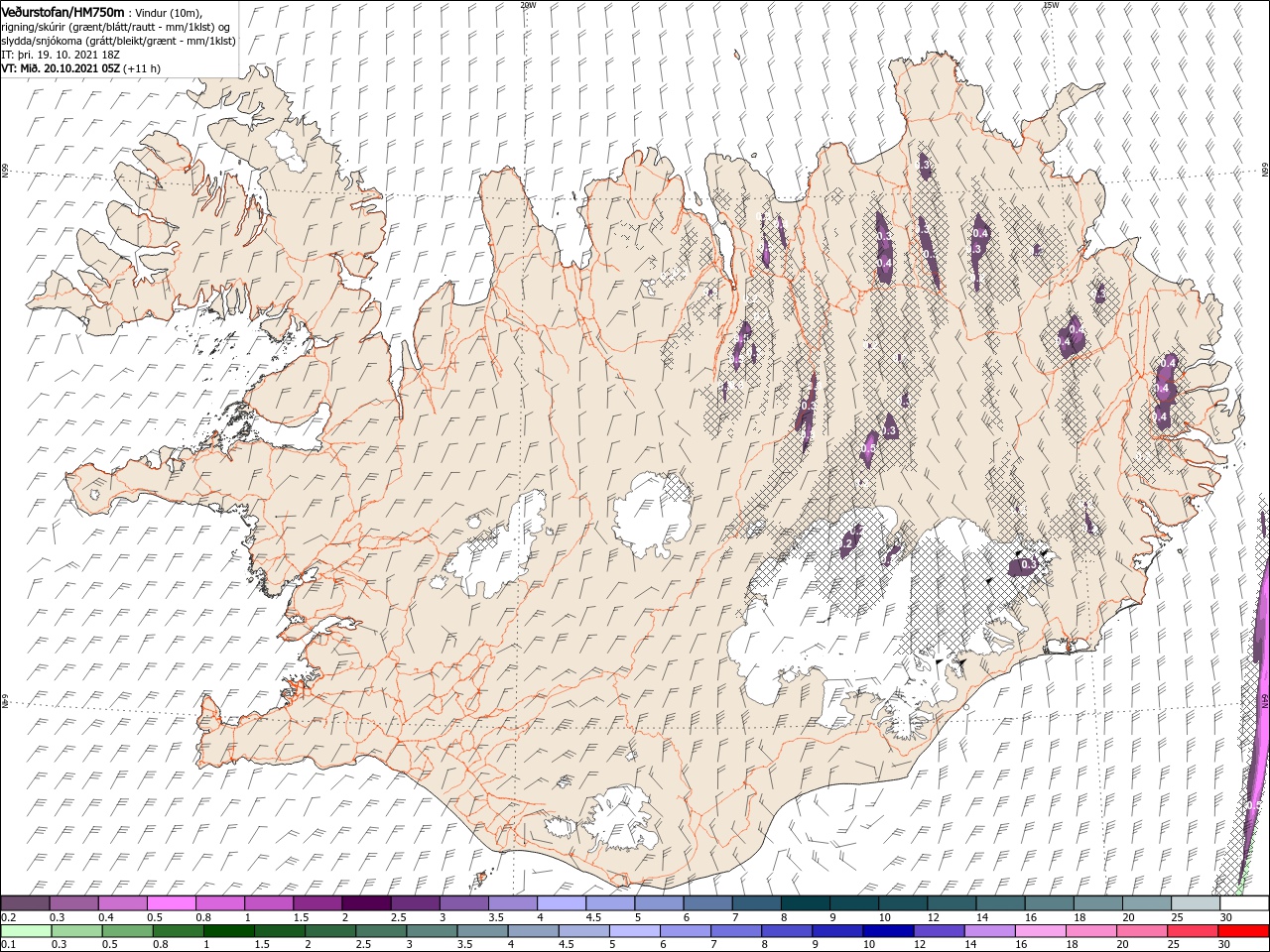Click the '0.1' label under rain scale
The width and height of the screenshot is (1270, 952).
[x=9, y=944]
